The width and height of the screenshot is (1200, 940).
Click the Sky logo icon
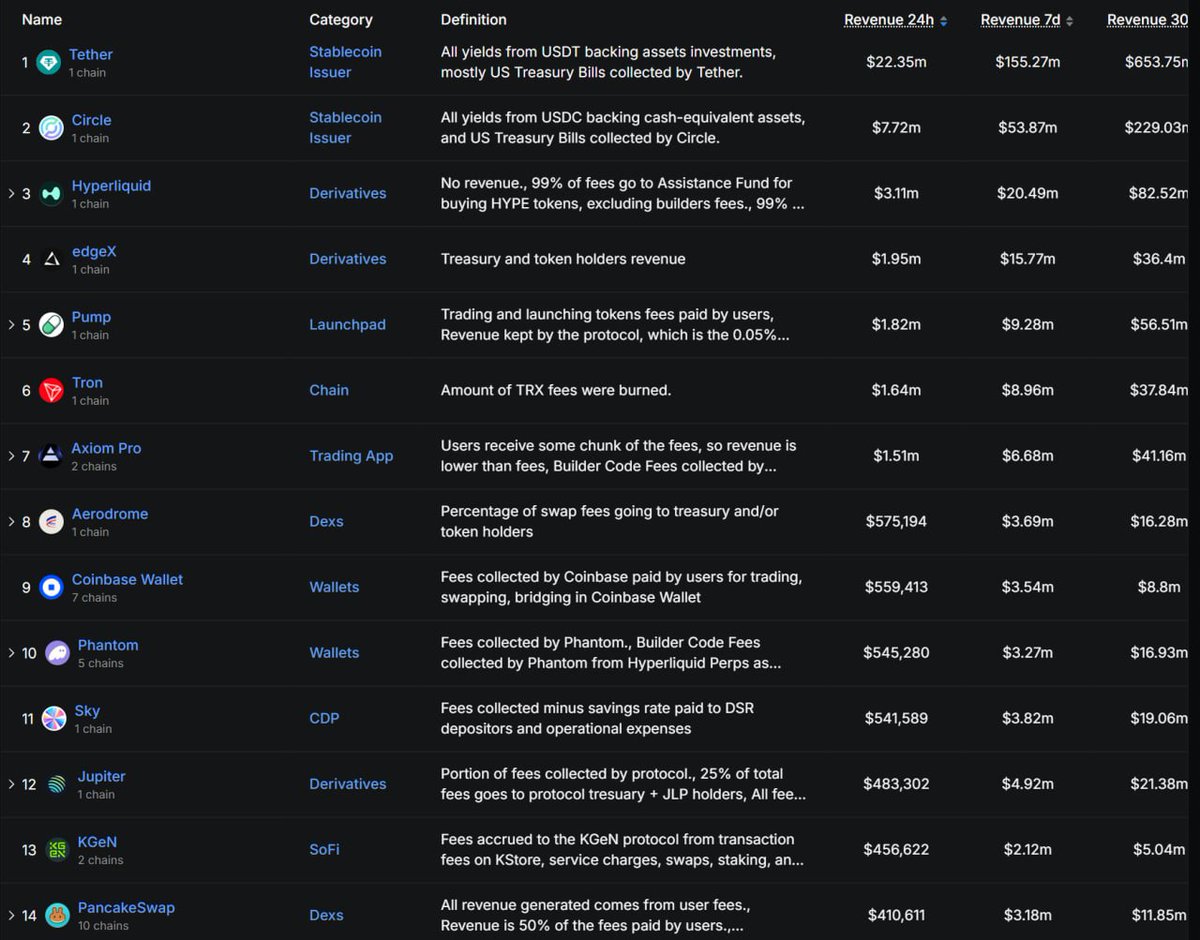tap(54, 718)
